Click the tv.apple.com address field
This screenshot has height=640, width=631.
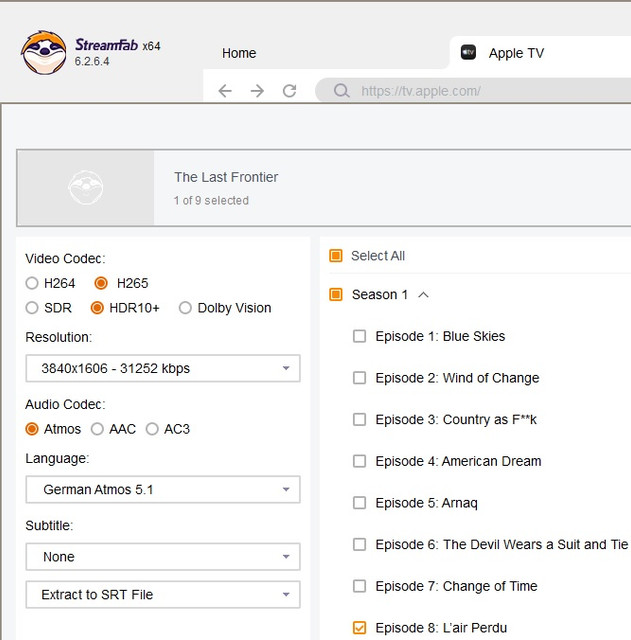tap(480, 91)
